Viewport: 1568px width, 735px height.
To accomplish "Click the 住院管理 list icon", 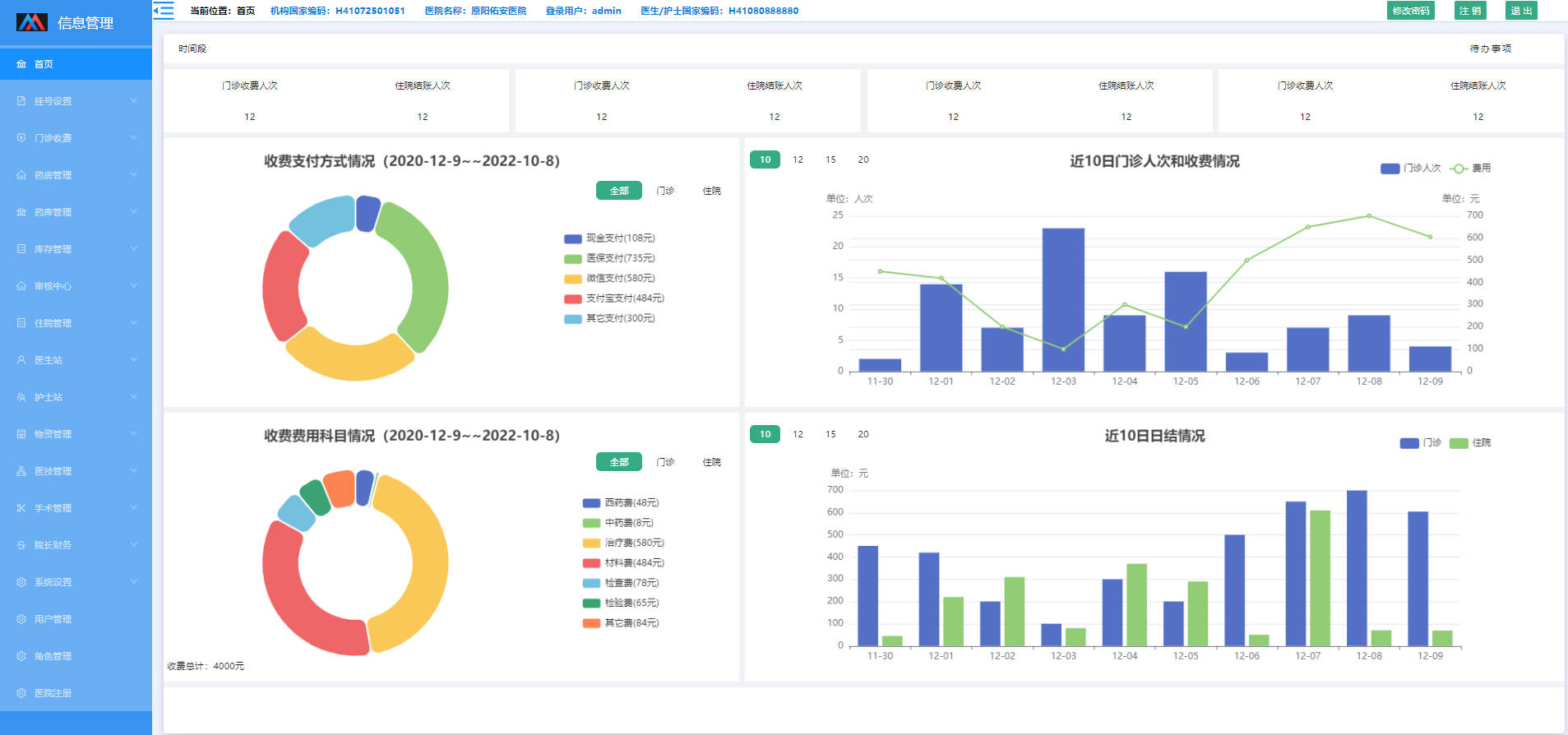I will pos(21,323).
